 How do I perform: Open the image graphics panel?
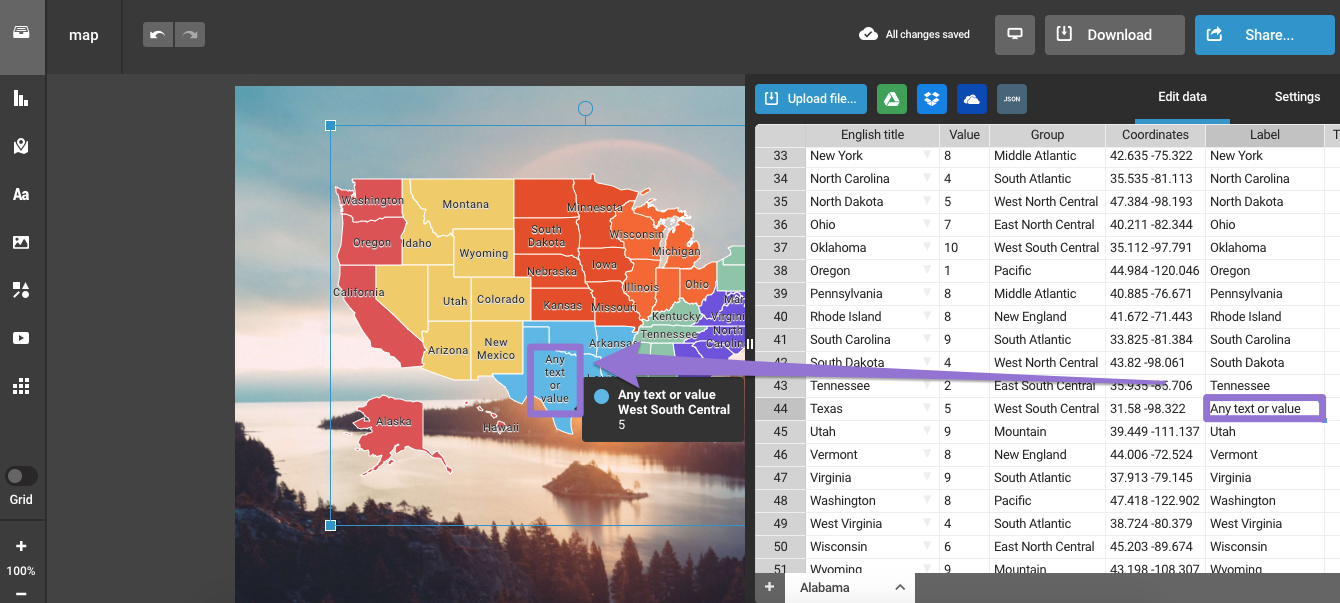click(21, 242)
